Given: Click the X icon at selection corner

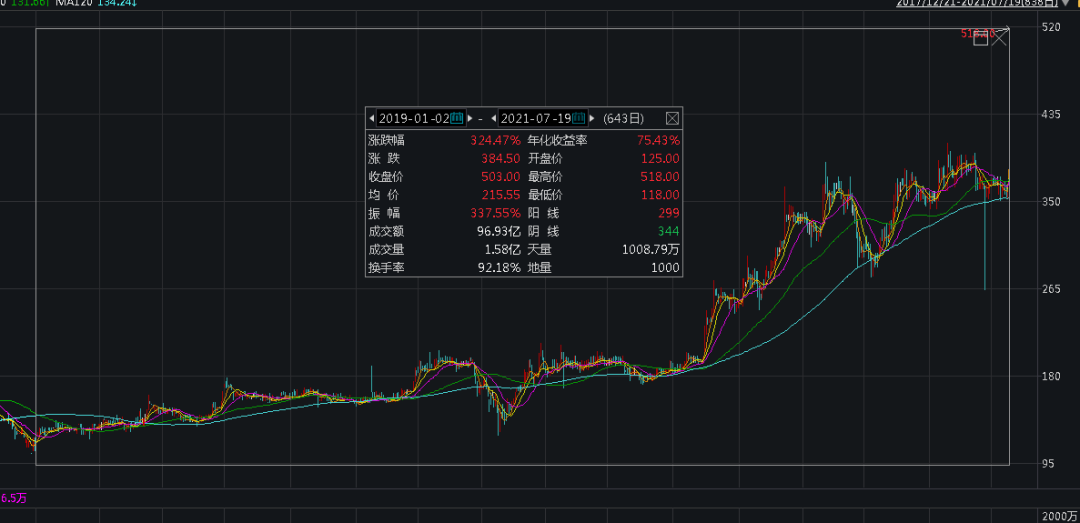Looking at the screenshot, I should point(998,39).
